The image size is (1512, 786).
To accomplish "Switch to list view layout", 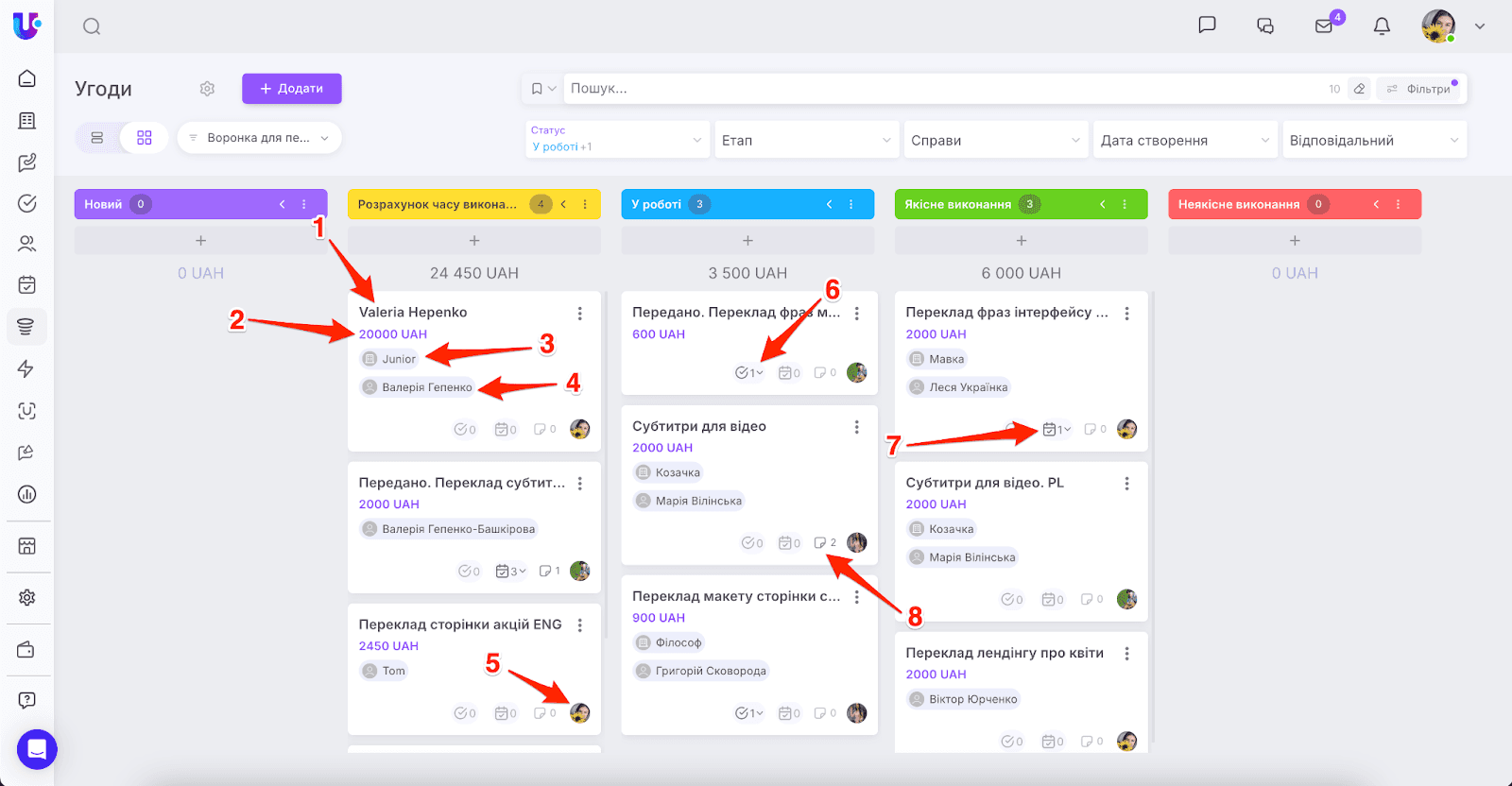I will 97,138.
